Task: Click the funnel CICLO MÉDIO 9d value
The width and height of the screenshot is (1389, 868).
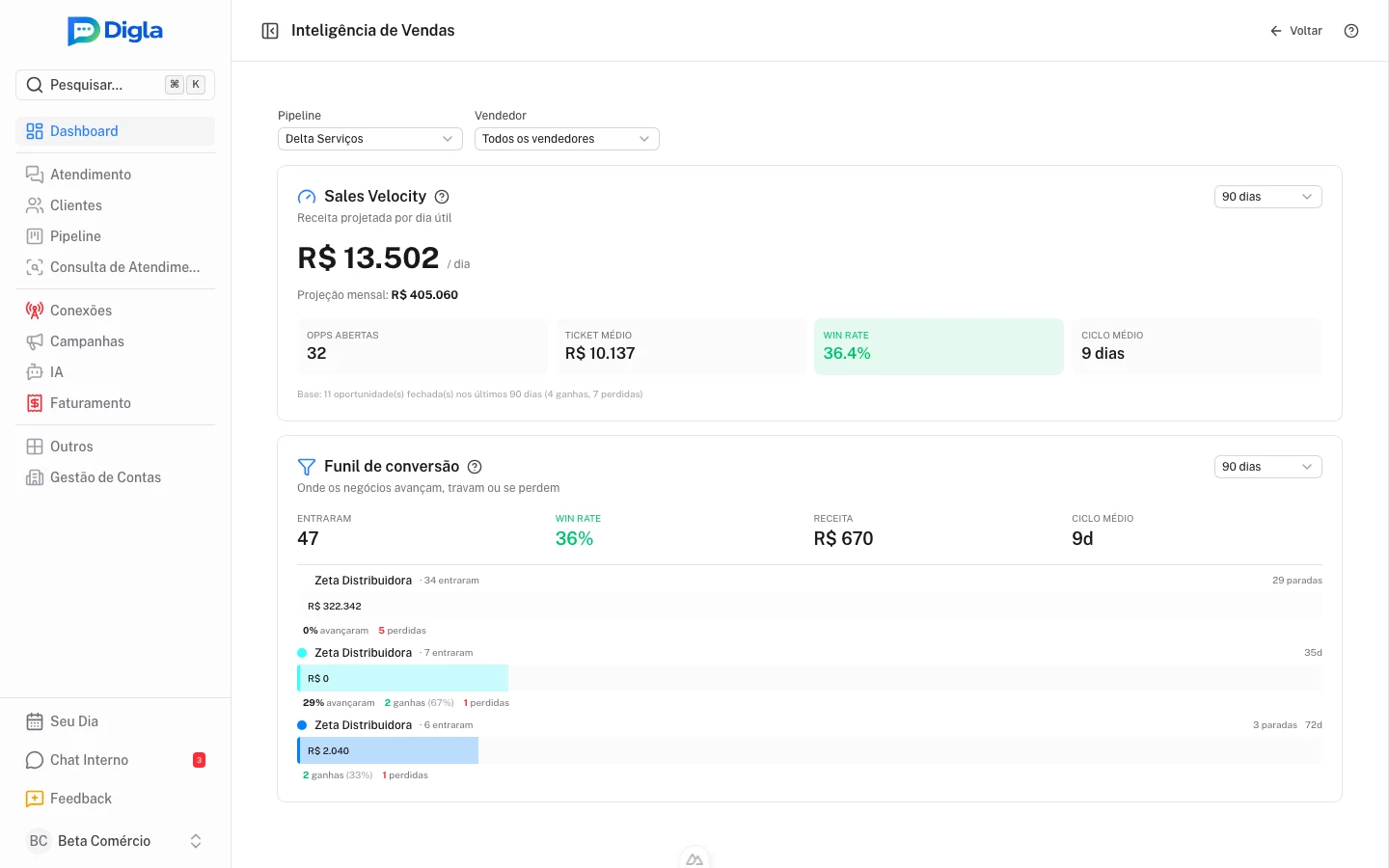Action: coord(1082,539)
